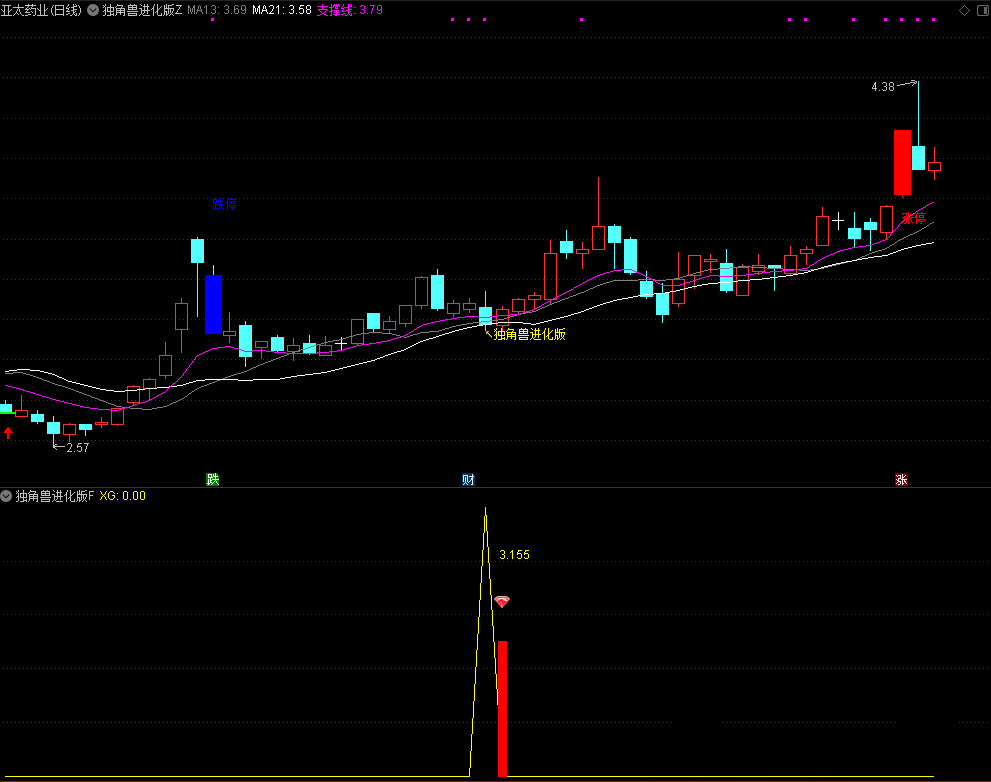991x782 pixels.
Task: Click the magenta 支撑线 label
Action: tap(349, 10)
